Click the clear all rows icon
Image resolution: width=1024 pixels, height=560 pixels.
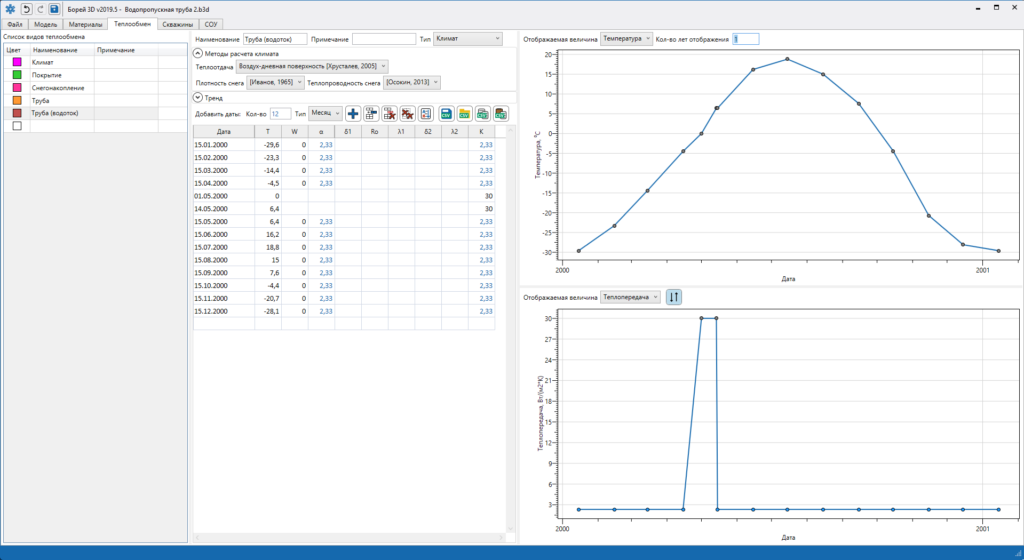coord(408,114)
